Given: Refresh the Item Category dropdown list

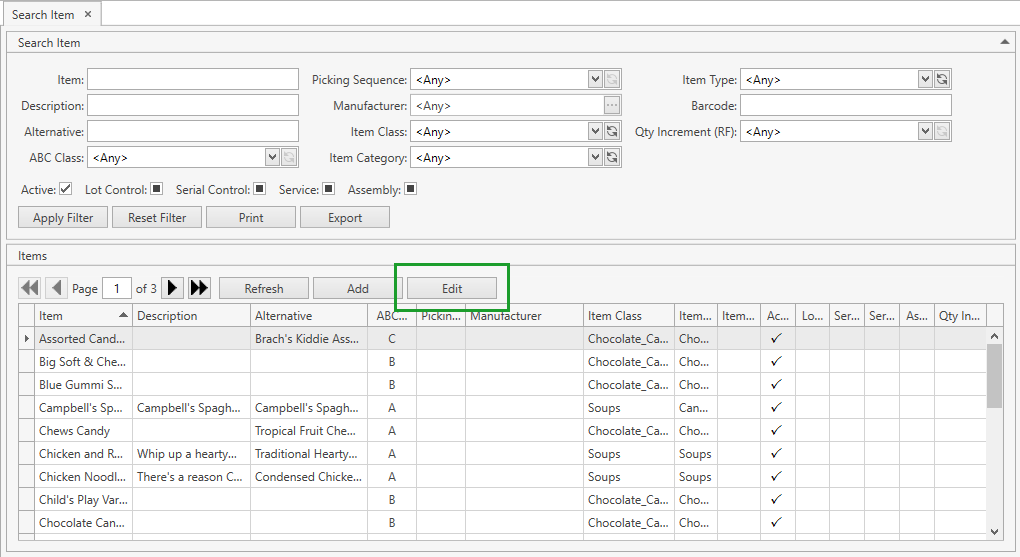Looking at the screenshot, I should [x=612, y=157].
